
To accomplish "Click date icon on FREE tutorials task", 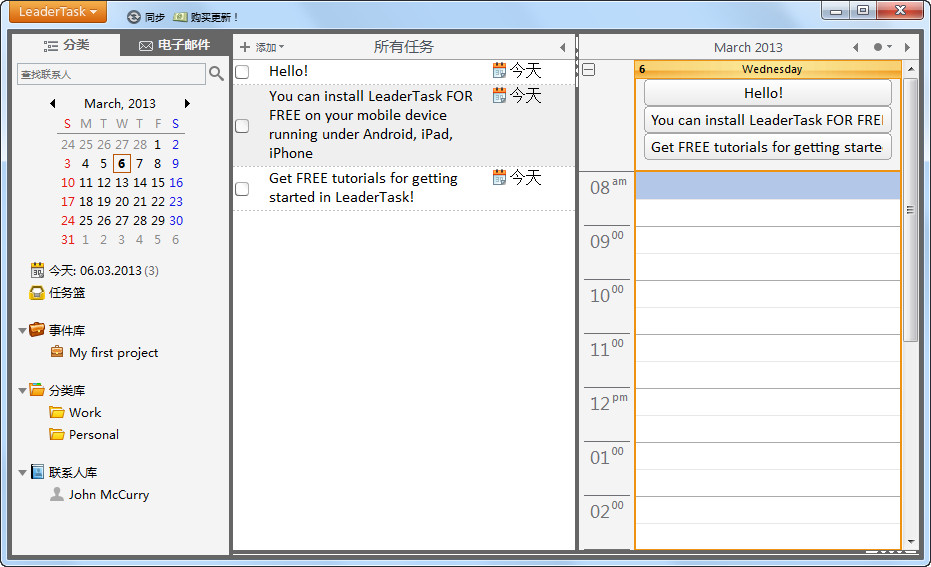I will pos(499,176).
